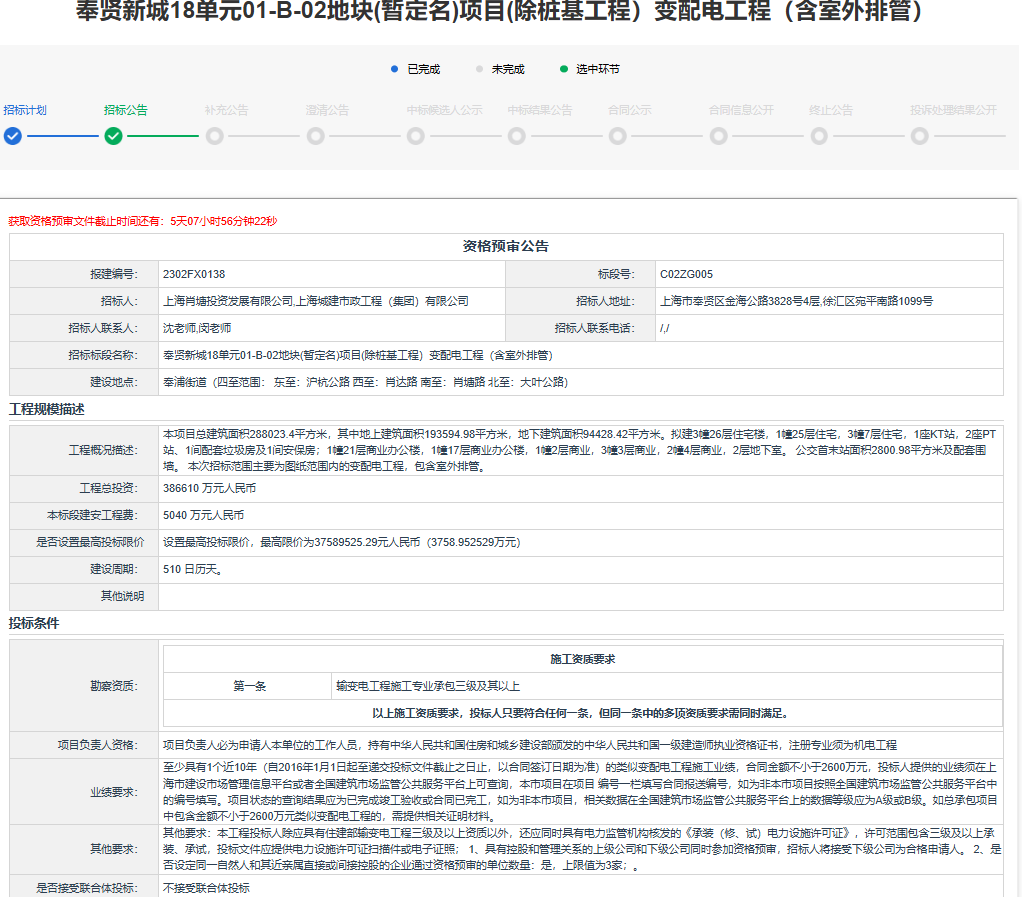The width and height of the screenshot is (1022, 897).
Task: Click 不接受联合体投标 text
Action: (x=207, y=888)
